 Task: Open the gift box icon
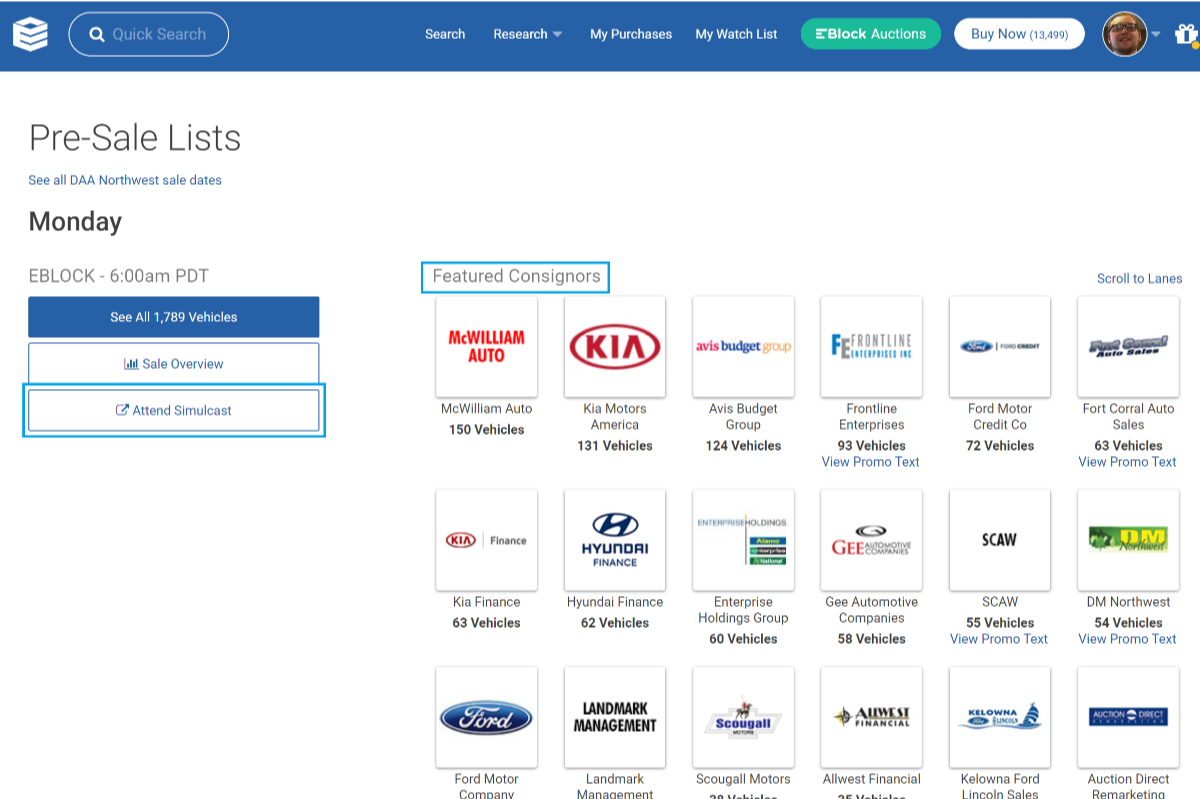1186,34
